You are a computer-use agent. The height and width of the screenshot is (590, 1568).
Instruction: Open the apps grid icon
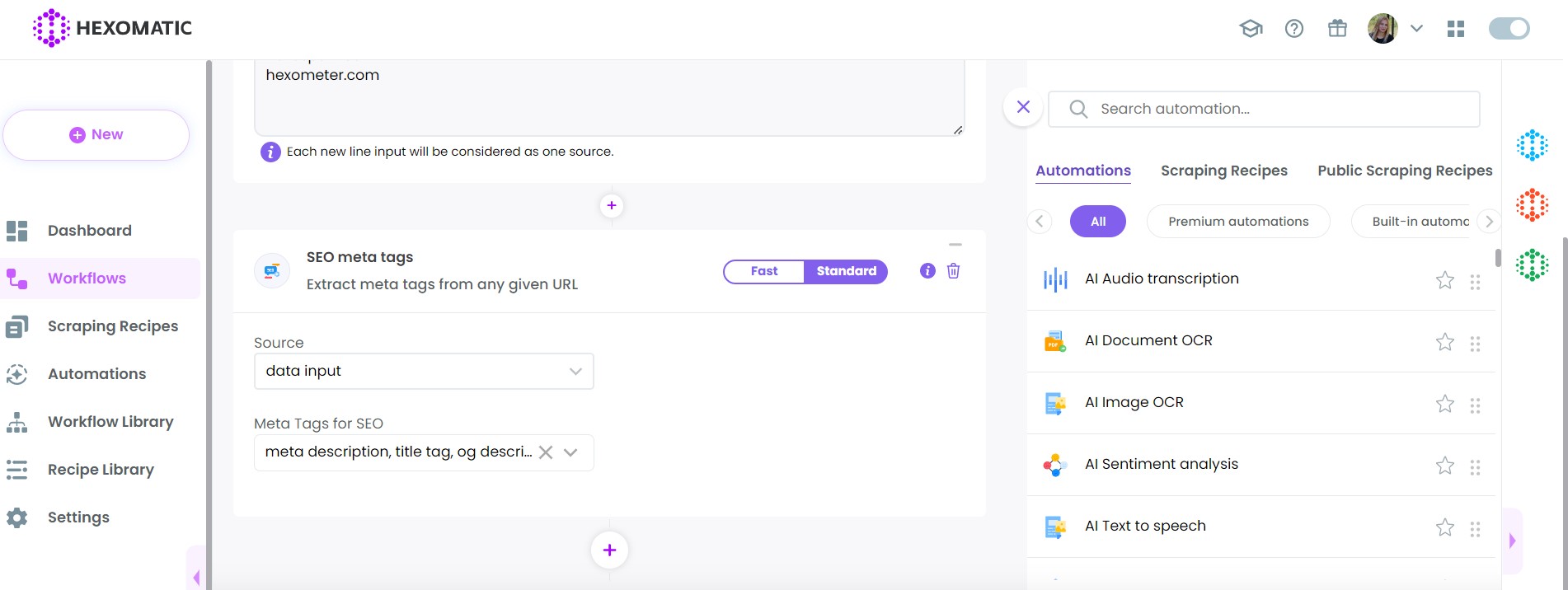pos(1456,29)
